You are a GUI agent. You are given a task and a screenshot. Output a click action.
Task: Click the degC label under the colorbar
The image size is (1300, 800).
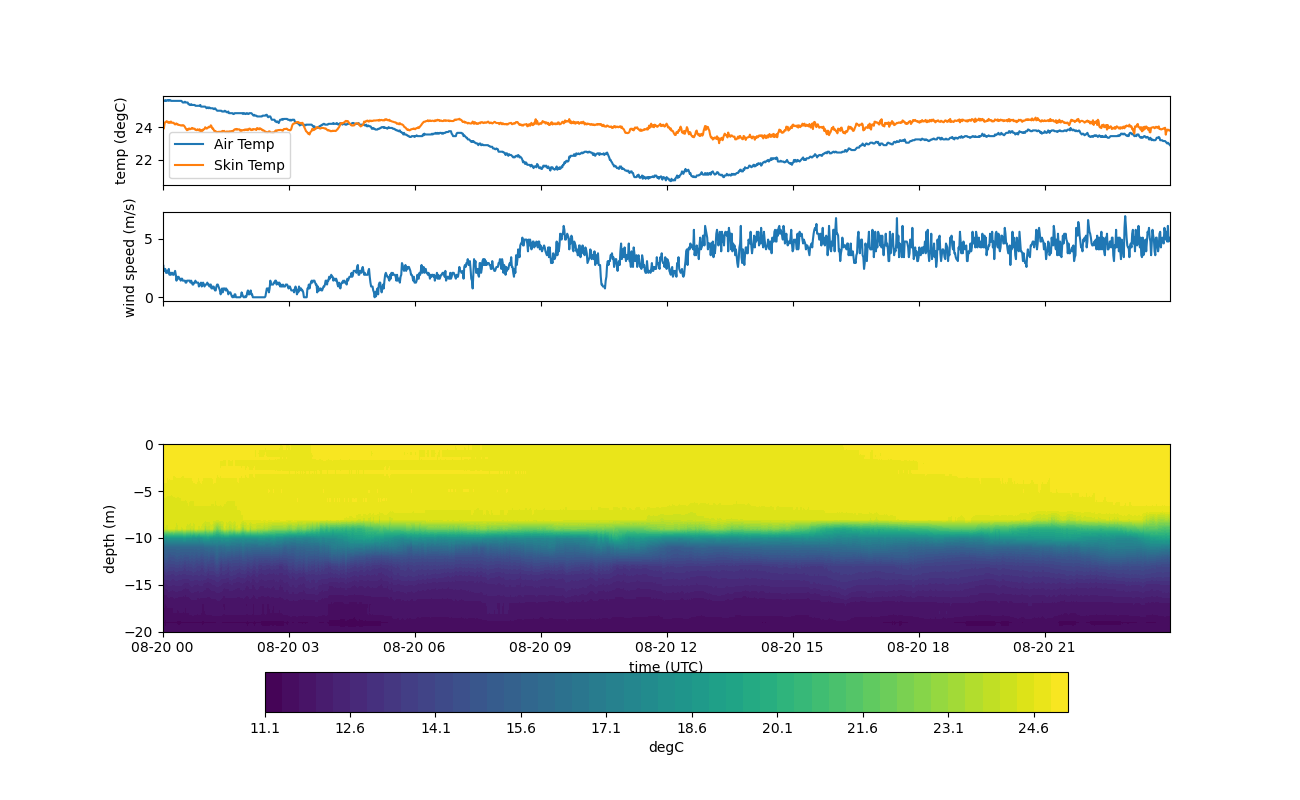click(x=666, y=748)
